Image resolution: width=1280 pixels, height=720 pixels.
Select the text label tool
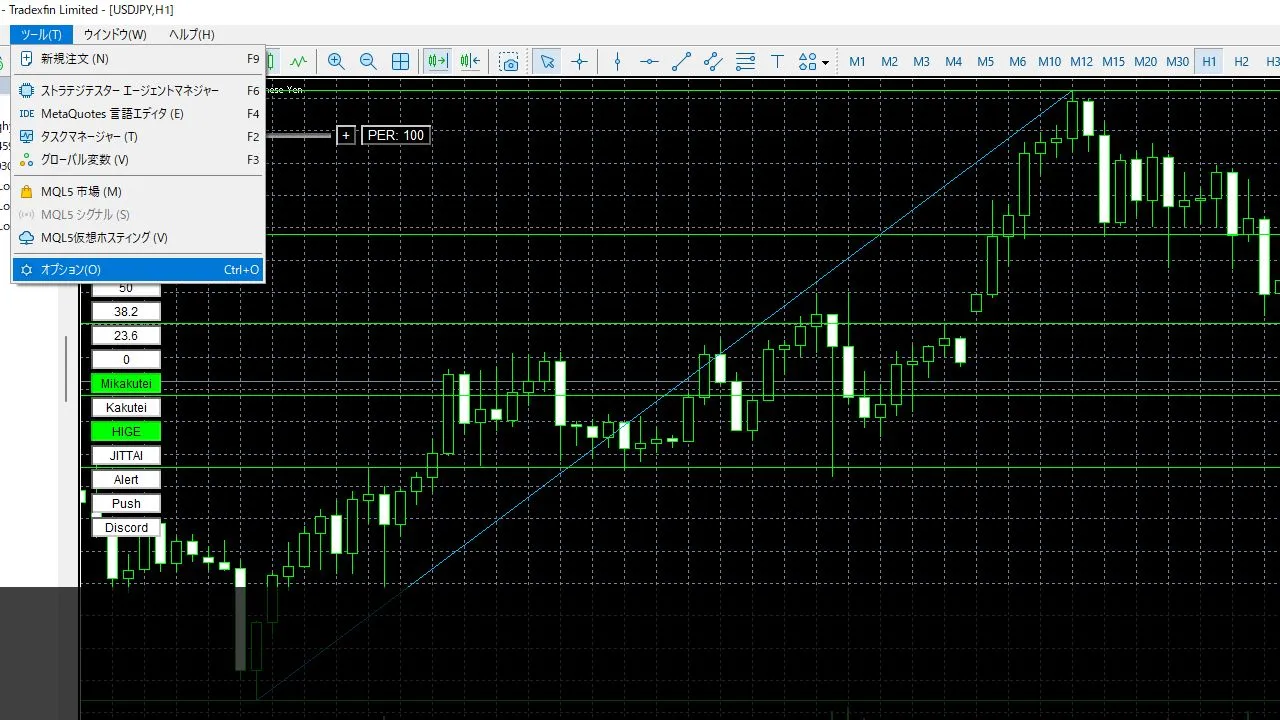point(777,61)
